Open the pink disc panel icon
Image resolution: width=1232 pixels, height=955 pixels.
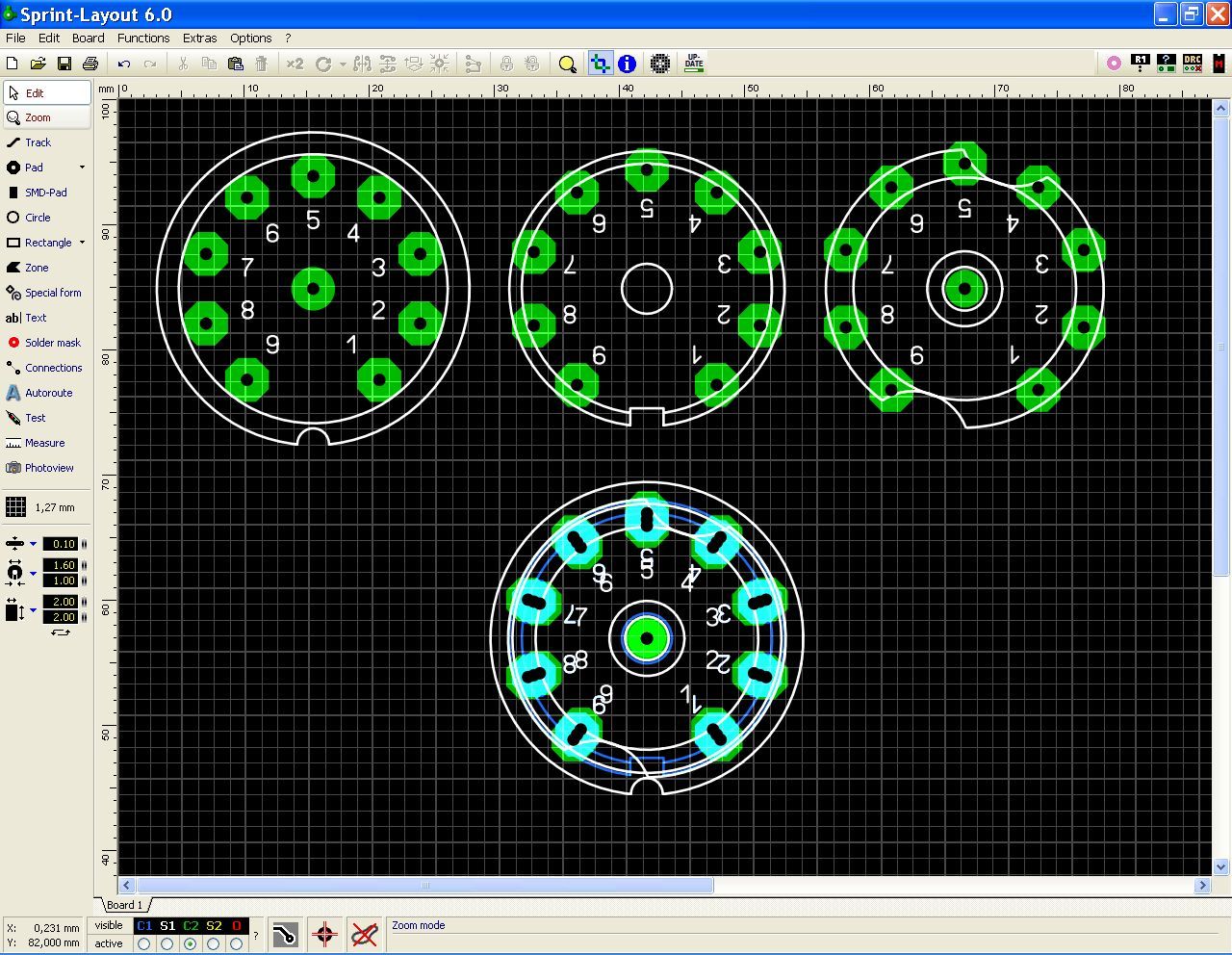1114,64
